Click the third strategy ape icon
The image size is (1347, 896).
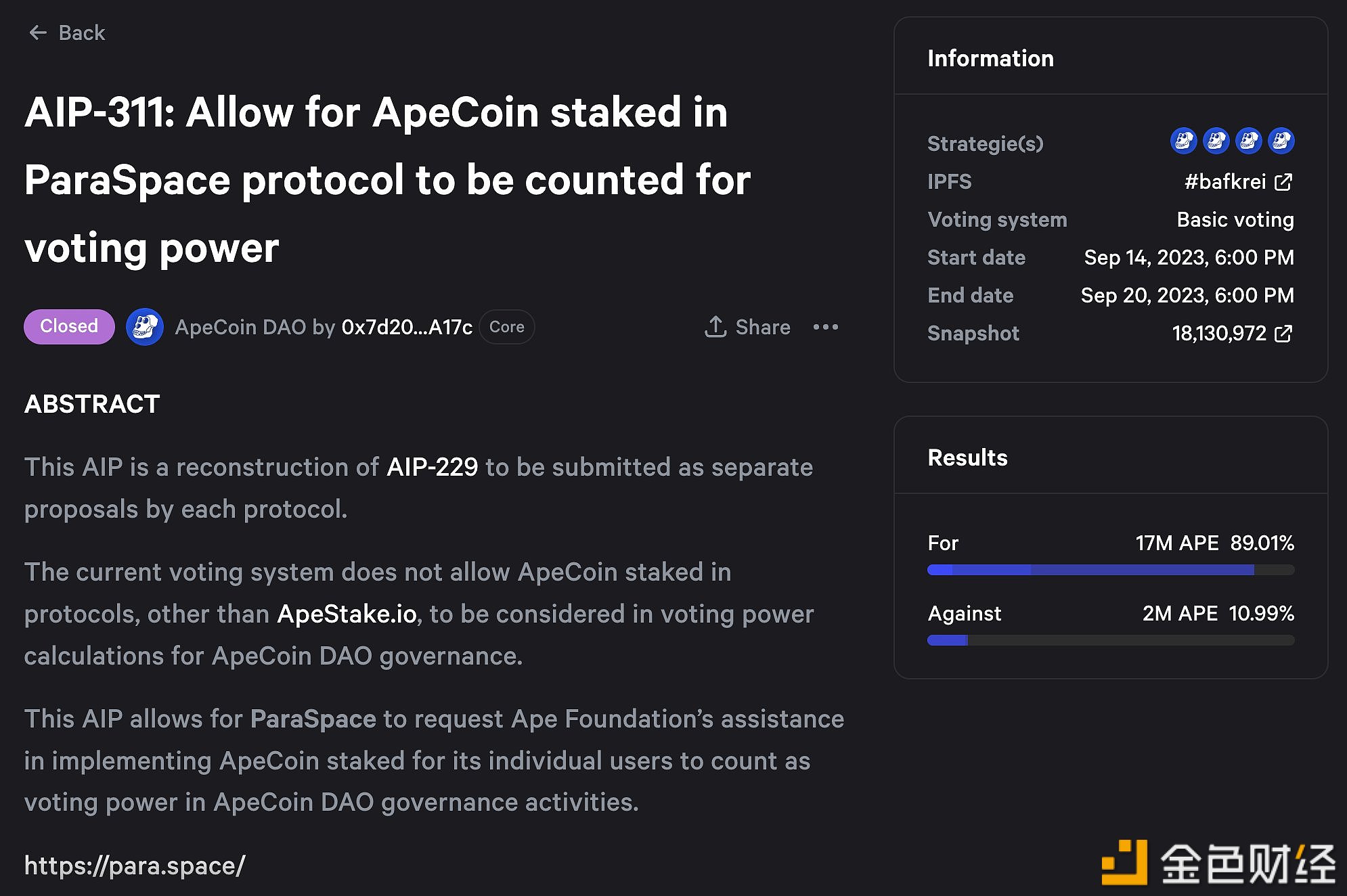tap(1249, 141)
